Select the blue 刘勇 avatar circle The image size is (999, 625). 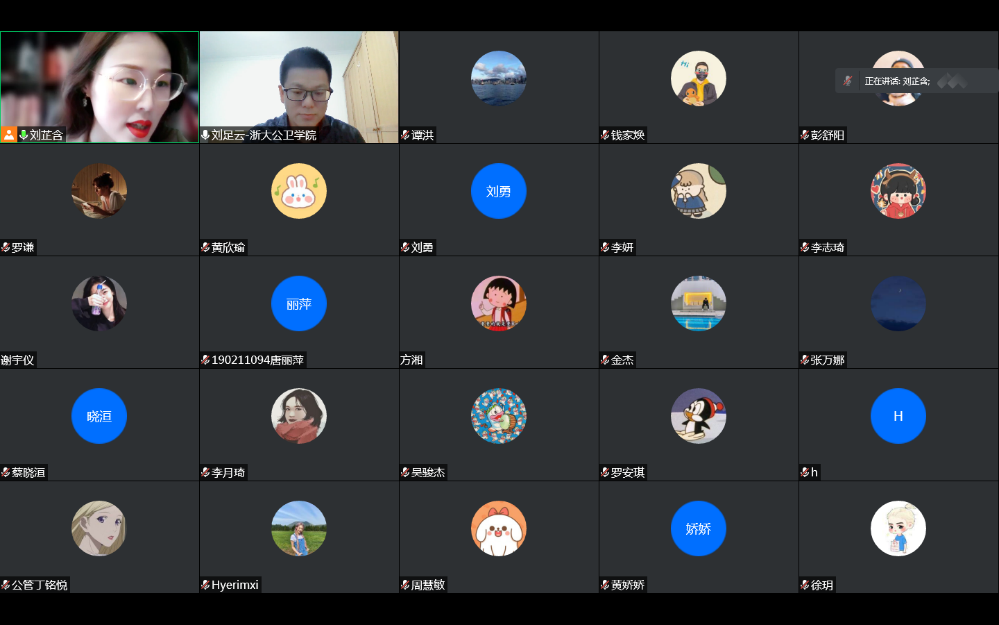click(498, 191)
